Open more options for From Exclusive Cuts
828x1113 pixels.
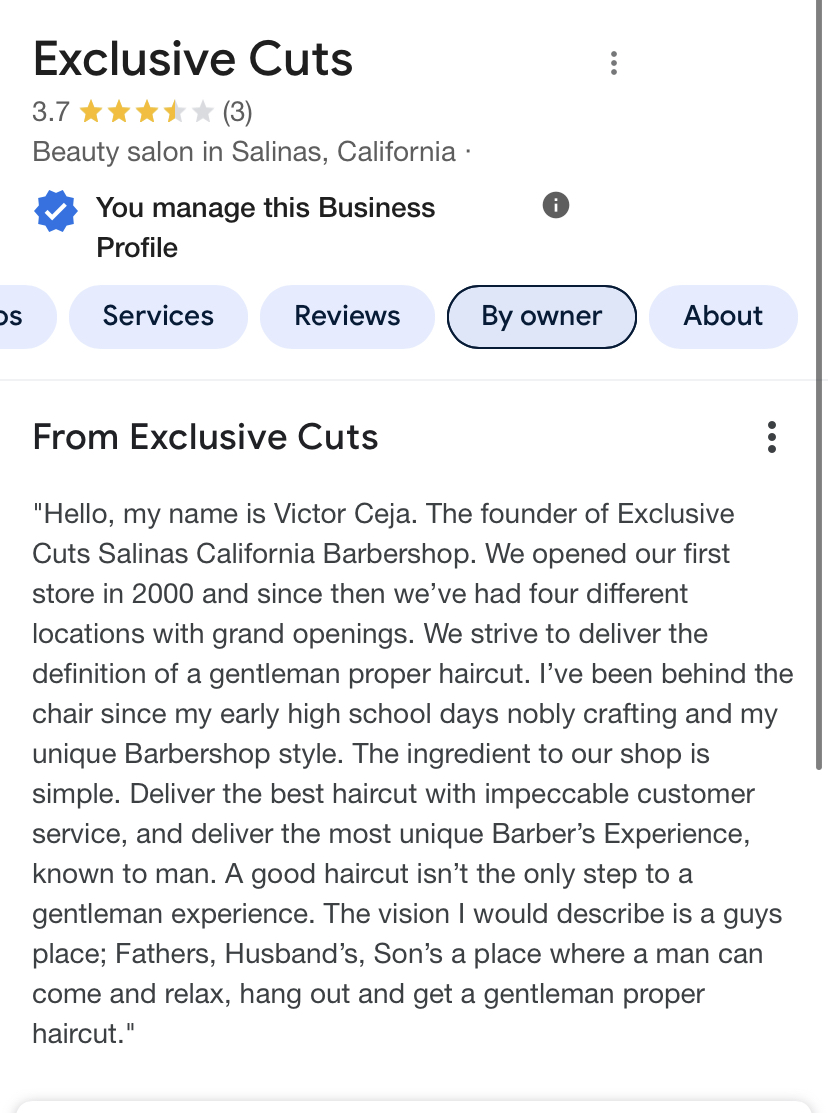(x=771, y=437)
